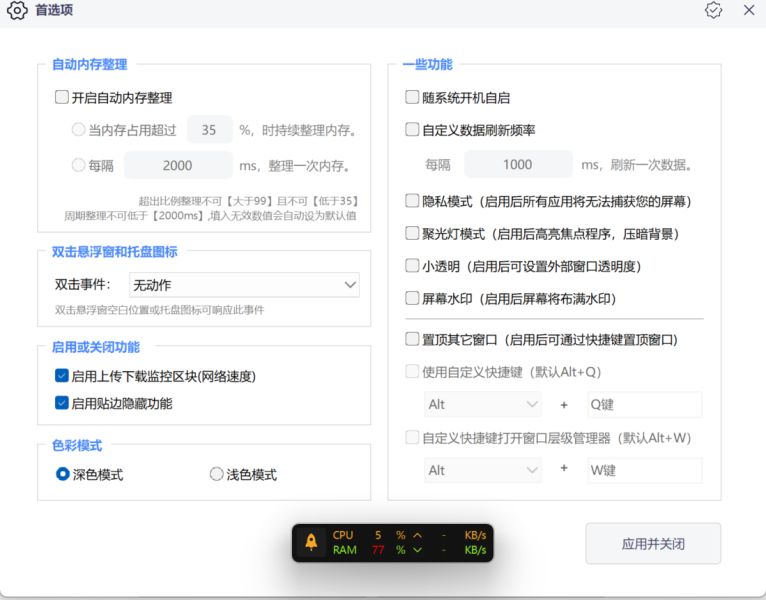This screenshot has height=600, width=766.
Task: Enable 隐私模式 checkbox
Action: [x=412, y=201]
